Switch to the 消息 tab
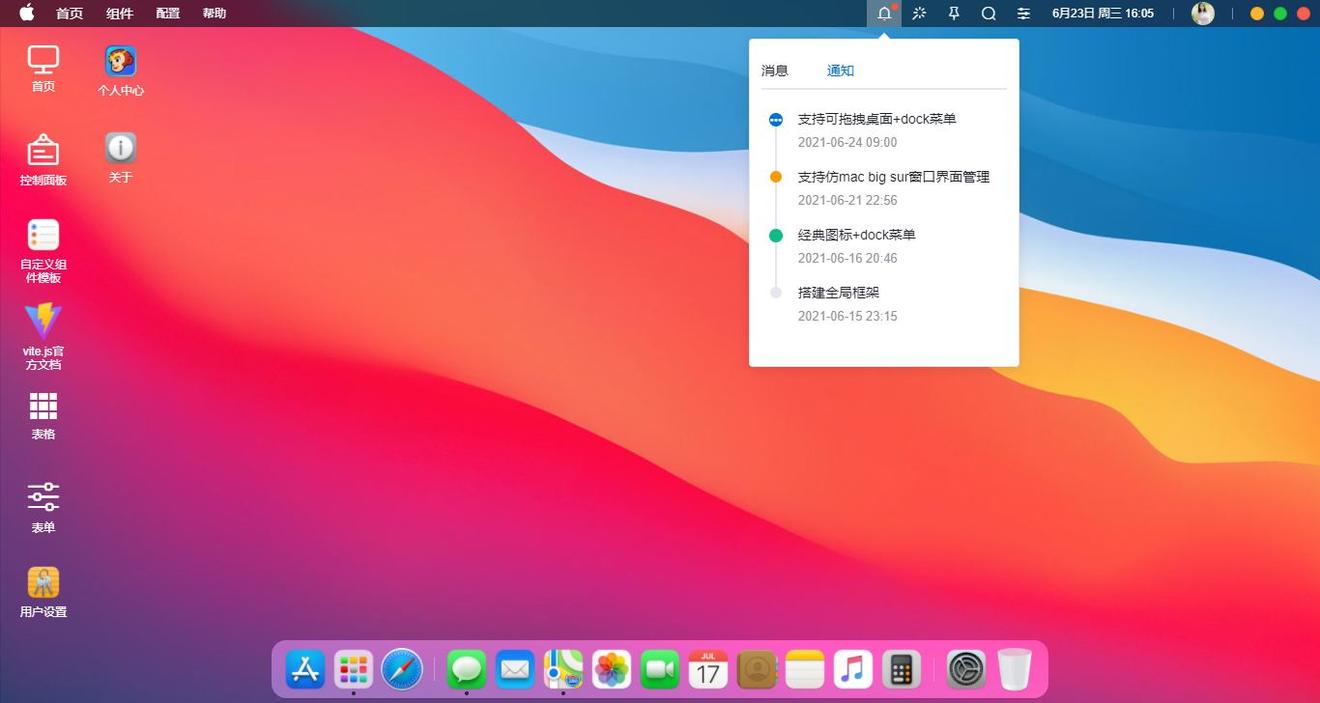This screenshot has width=1320, height=703. click(x=775, y=70)
